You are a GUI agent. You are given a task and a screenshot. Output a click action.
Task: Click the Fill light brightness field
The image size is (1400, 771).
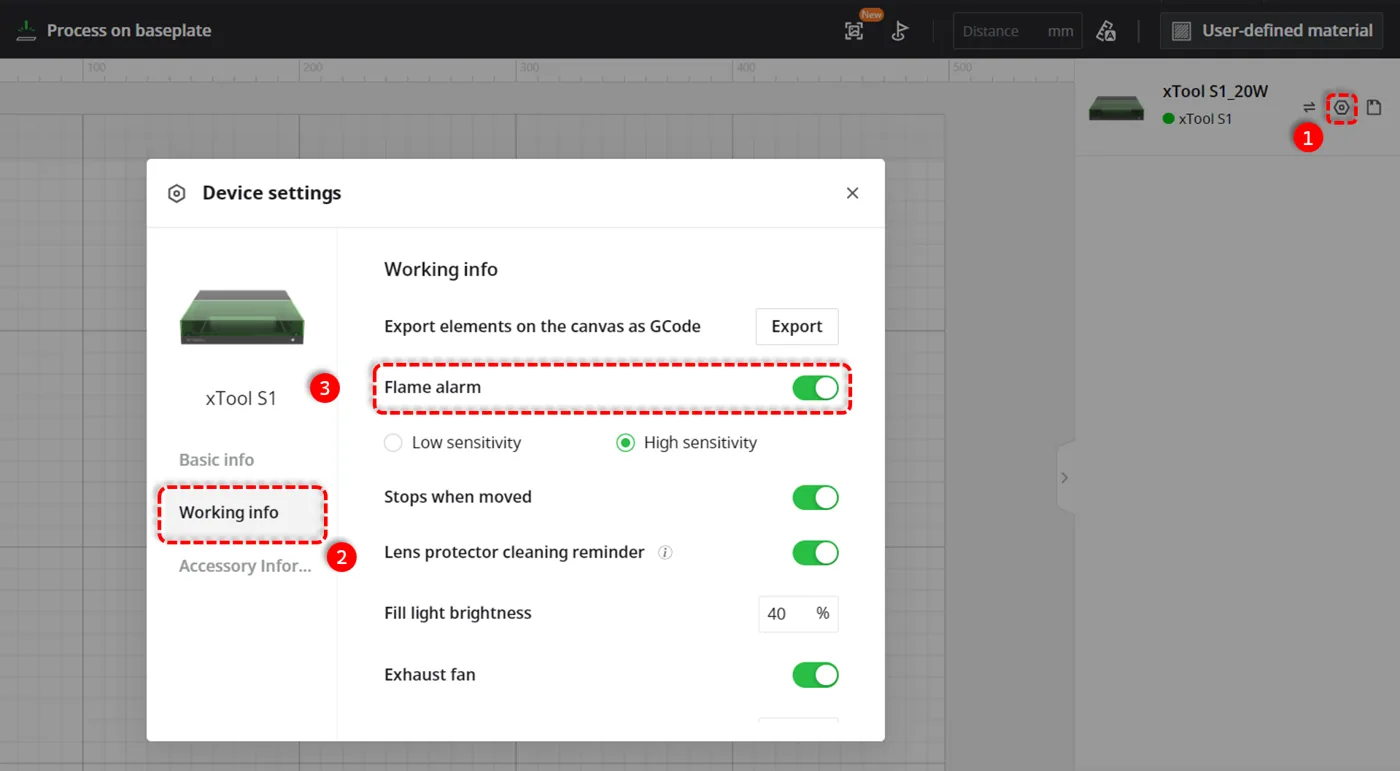(798, 614)
